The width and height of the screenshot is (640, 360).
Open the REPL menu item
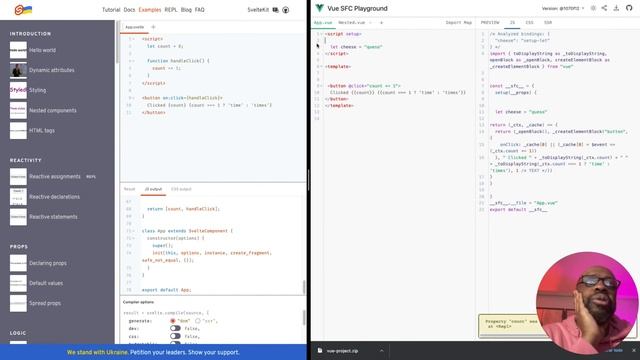171,10
